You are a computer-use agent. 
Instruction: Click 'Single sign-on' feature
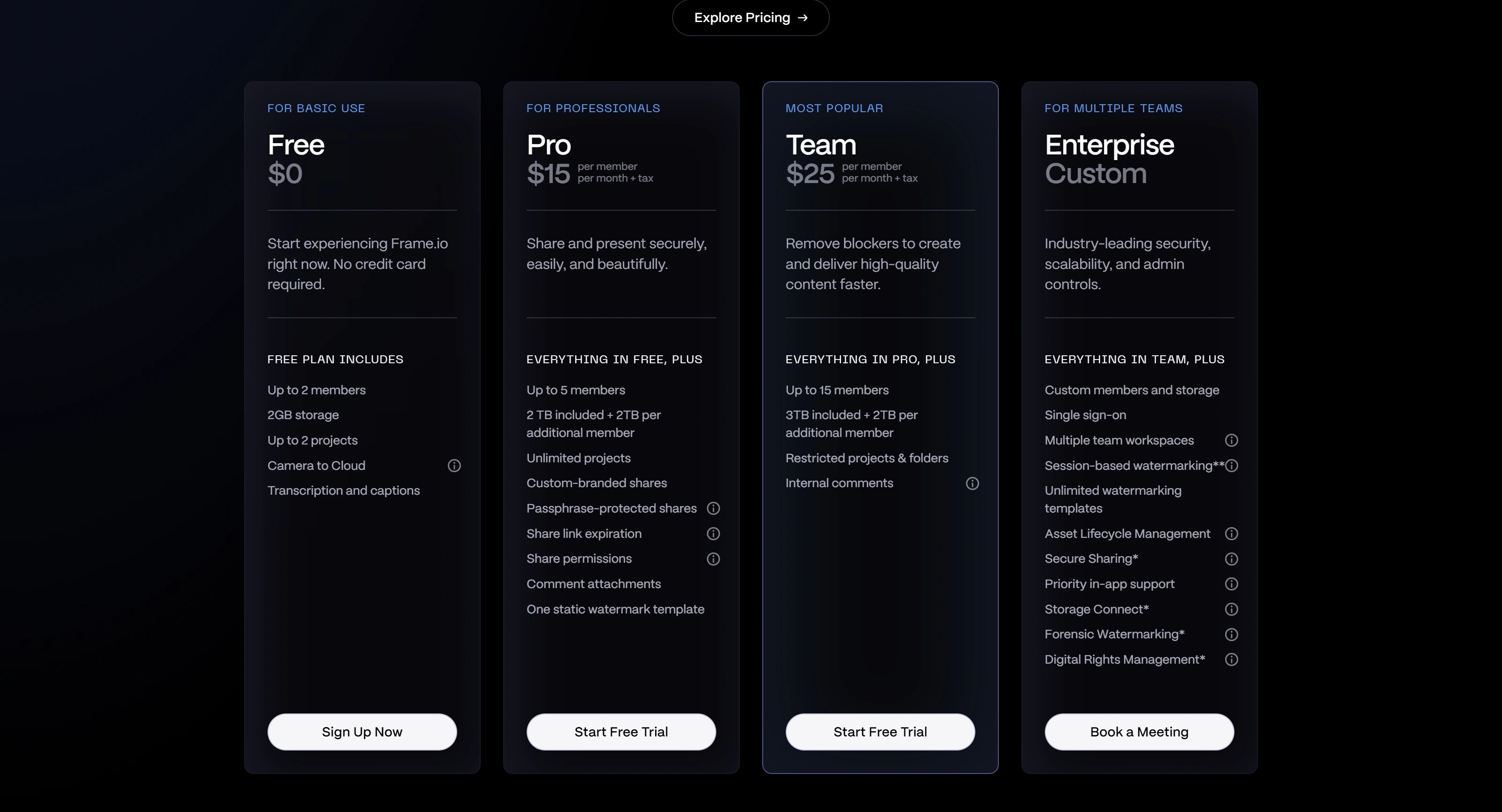pos(1085,415)
